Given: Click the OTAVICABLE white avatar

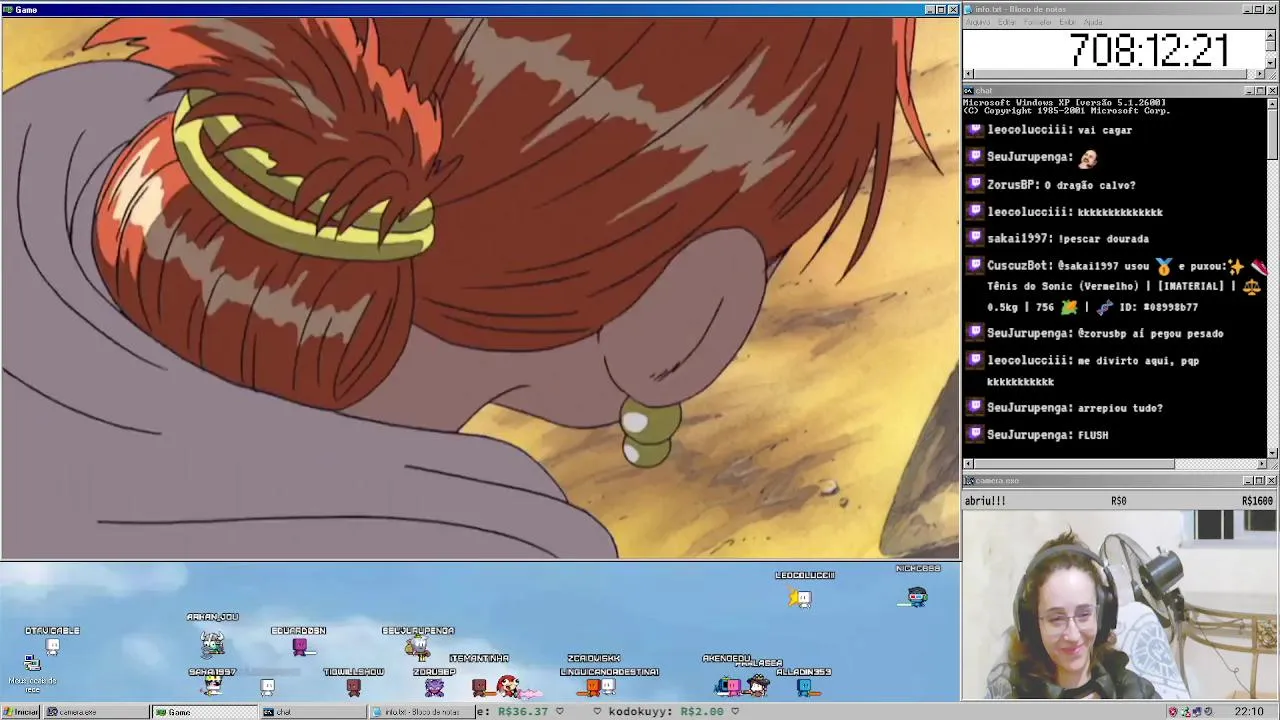Looking at the screenshot, I should tap(52, 646).
